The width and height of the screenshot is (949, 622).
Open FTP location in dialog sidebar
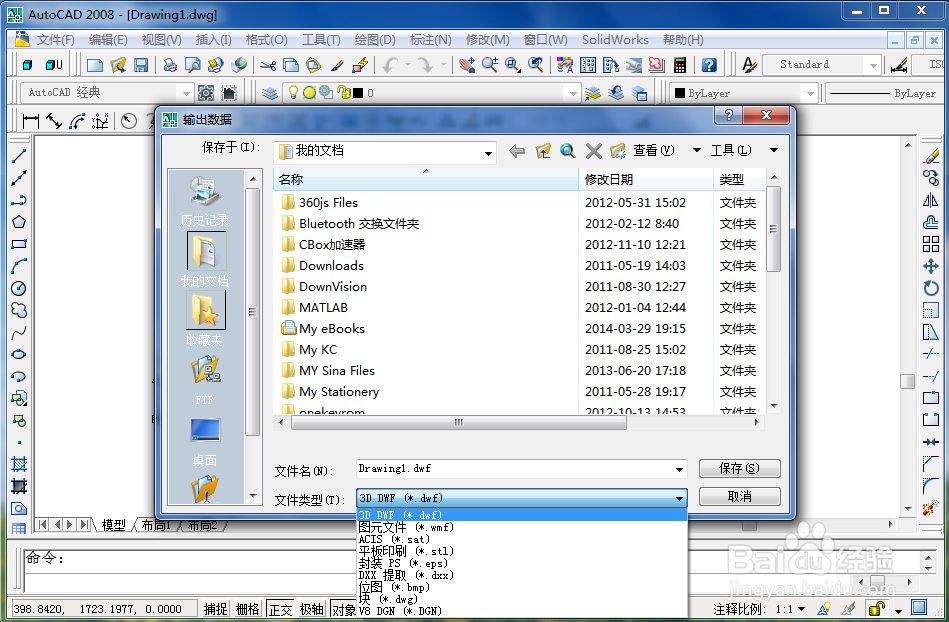point(205,380)
